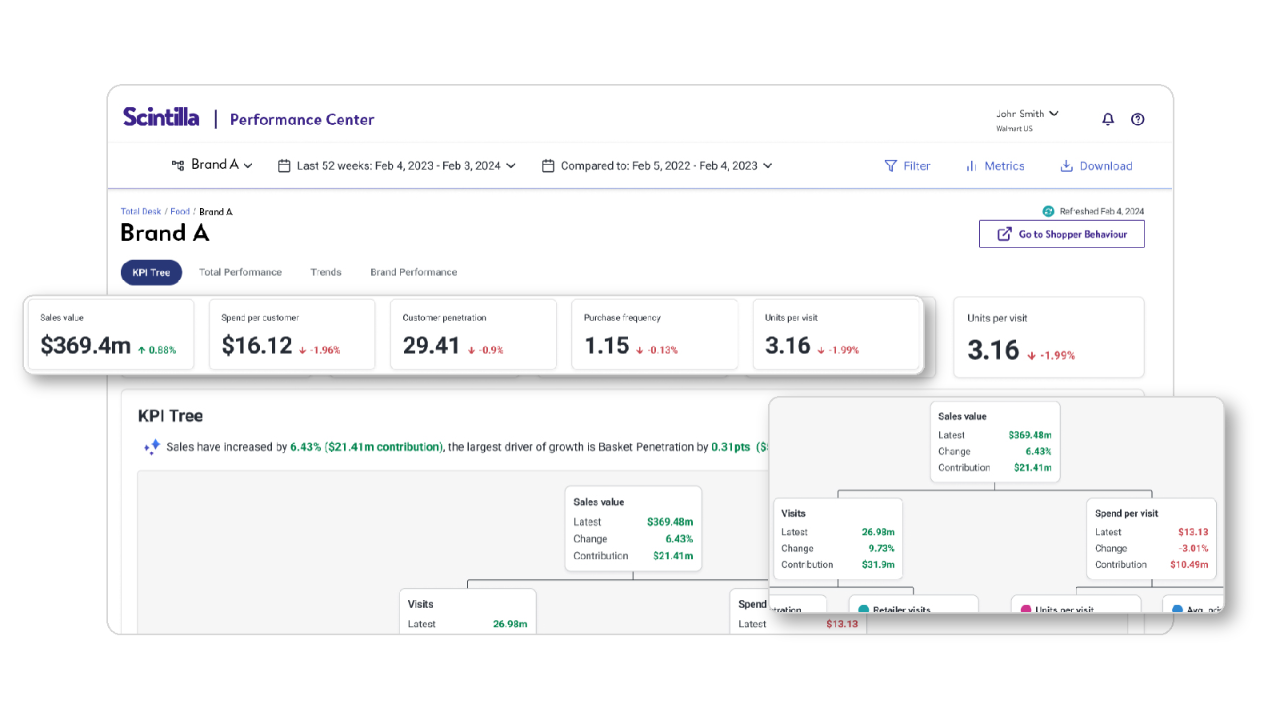Viewport: 1280px width, 720px height.
Task: Click Go to Shopper Behaviour button
Action: [1061, 234]
